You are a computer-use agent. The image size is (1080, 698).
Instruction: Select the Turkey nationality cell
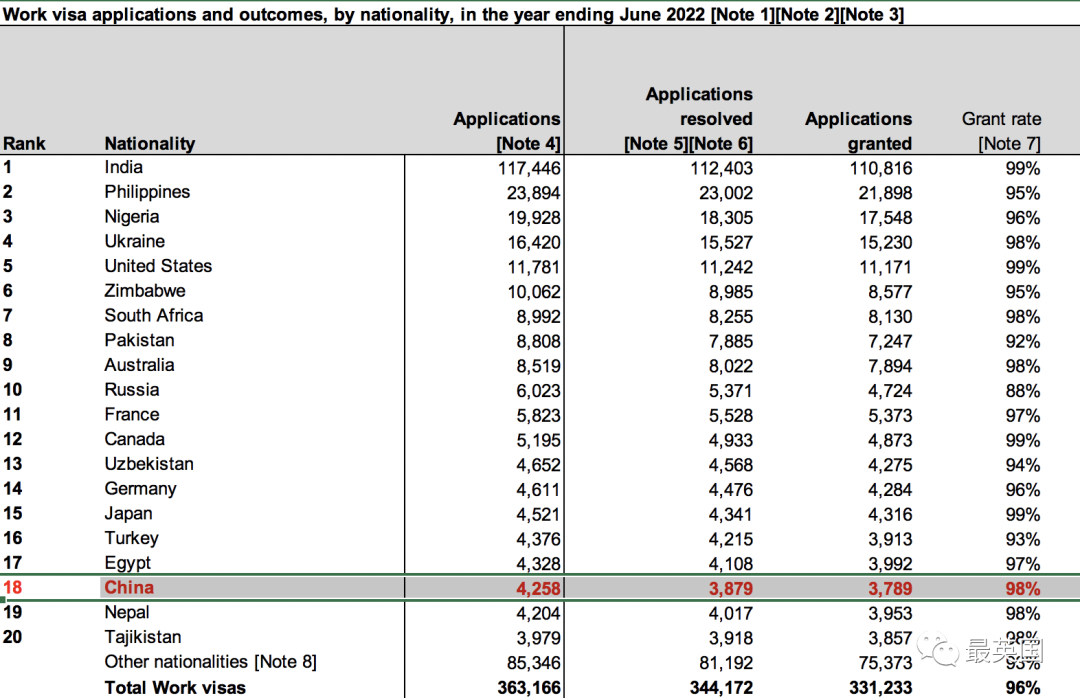[x=132, y=540]
